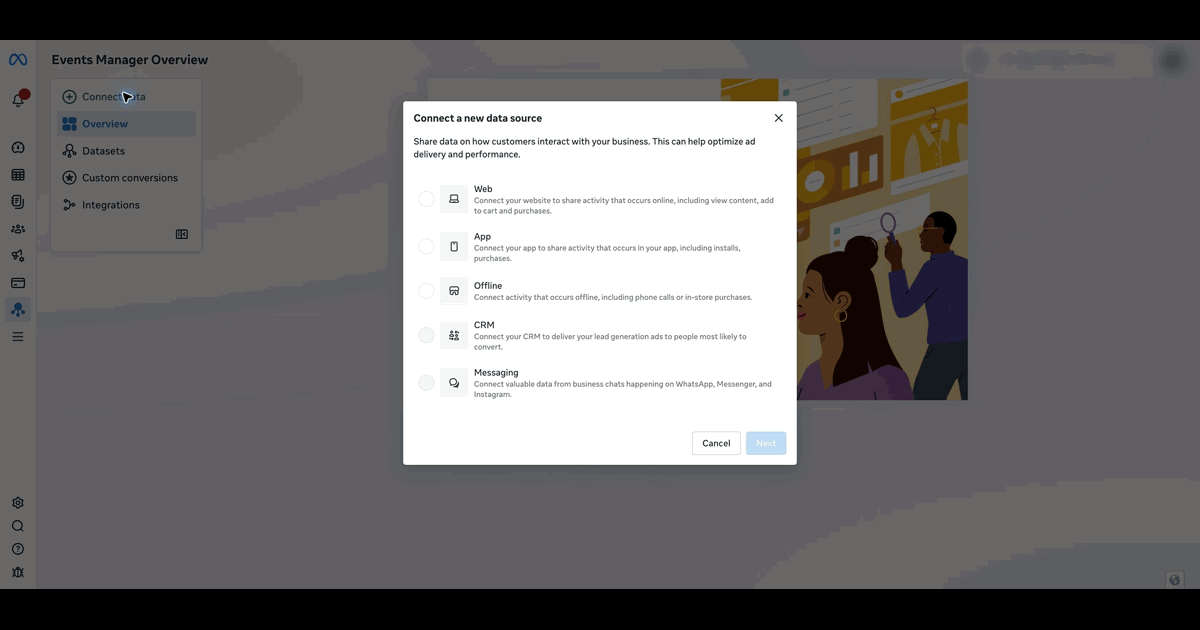Select the CRM radio button
The image size is (1200, 630).
pos(426,335)
